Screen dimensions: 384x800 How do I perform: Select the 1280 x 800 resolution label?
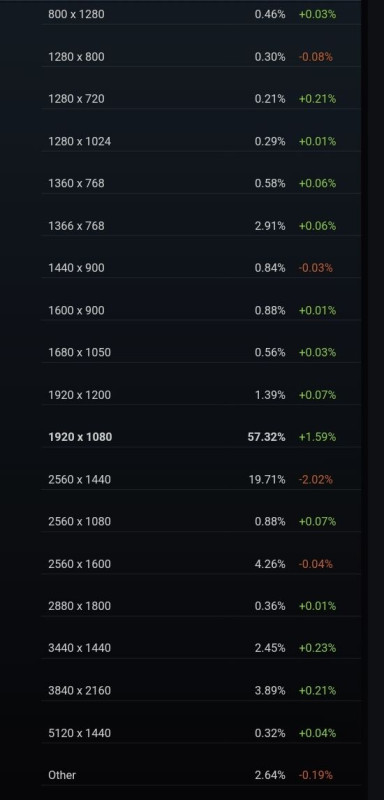click(x=76, y=57)
